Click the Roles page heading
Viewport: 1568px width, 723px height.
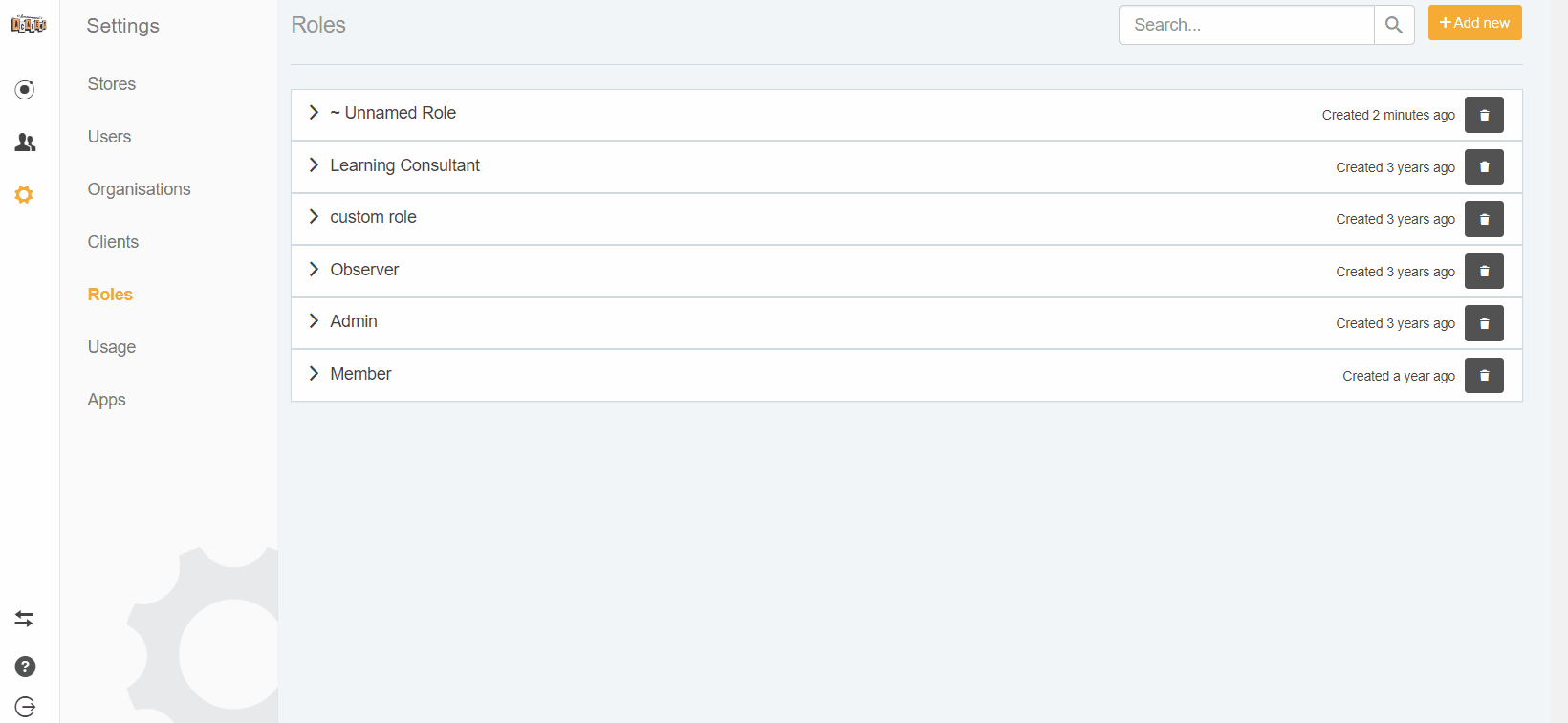[x=318, y=25]
